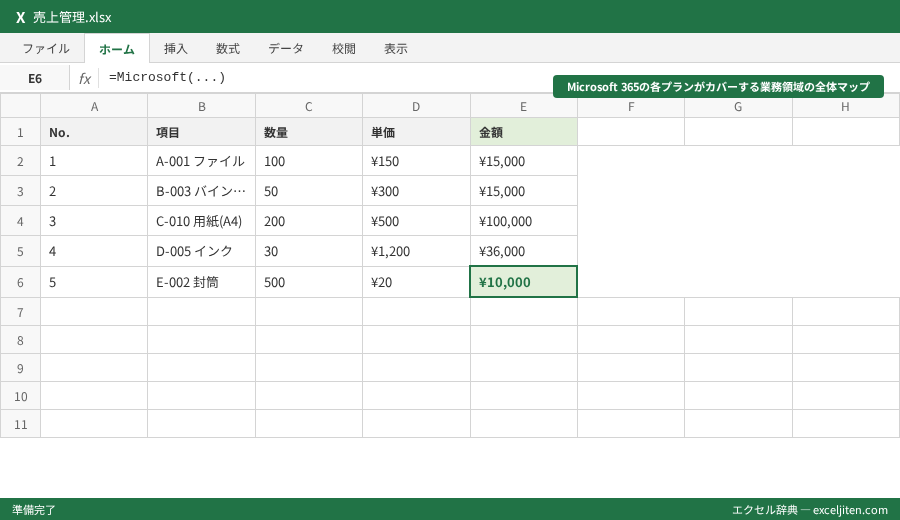Click quantity cell 200
Image resolution: width=900 pixels, height=520 pixels.
point(309,221)
